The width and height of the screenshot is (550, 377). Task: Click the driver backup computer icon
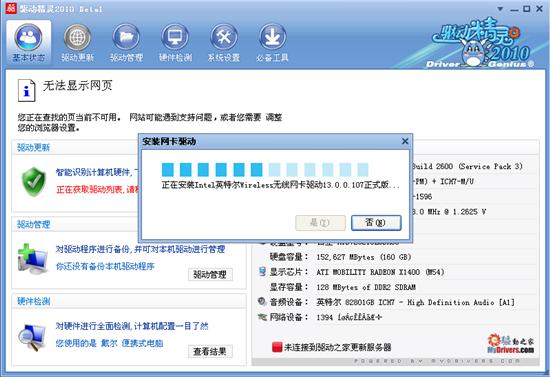click(x=33, y=259)
